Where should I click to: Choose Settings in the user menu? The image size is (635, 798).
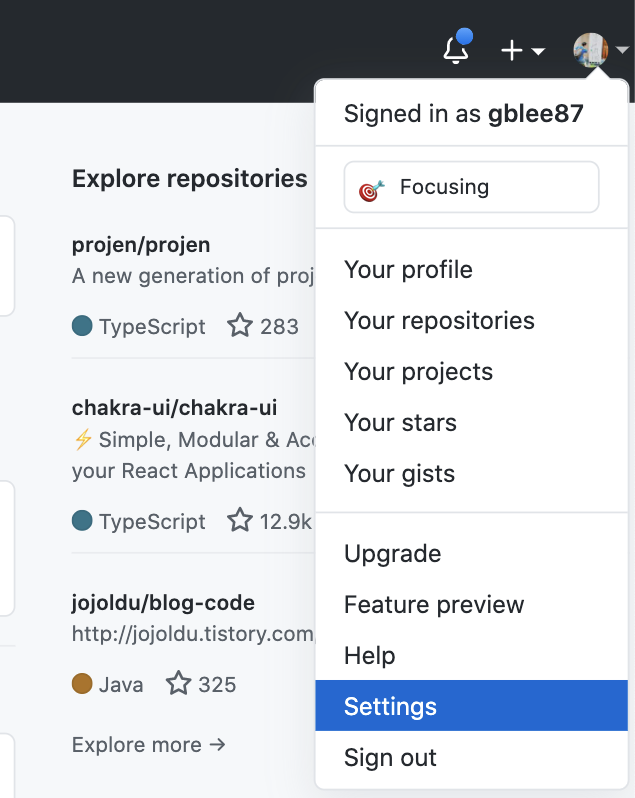point(390,707)
